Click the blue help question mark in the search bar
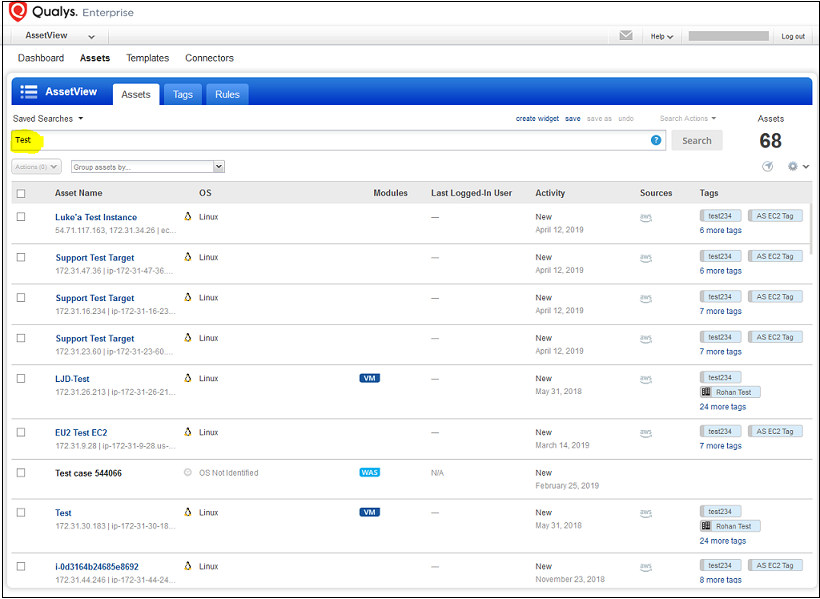 pyautogui.click(x=658, y=140)
